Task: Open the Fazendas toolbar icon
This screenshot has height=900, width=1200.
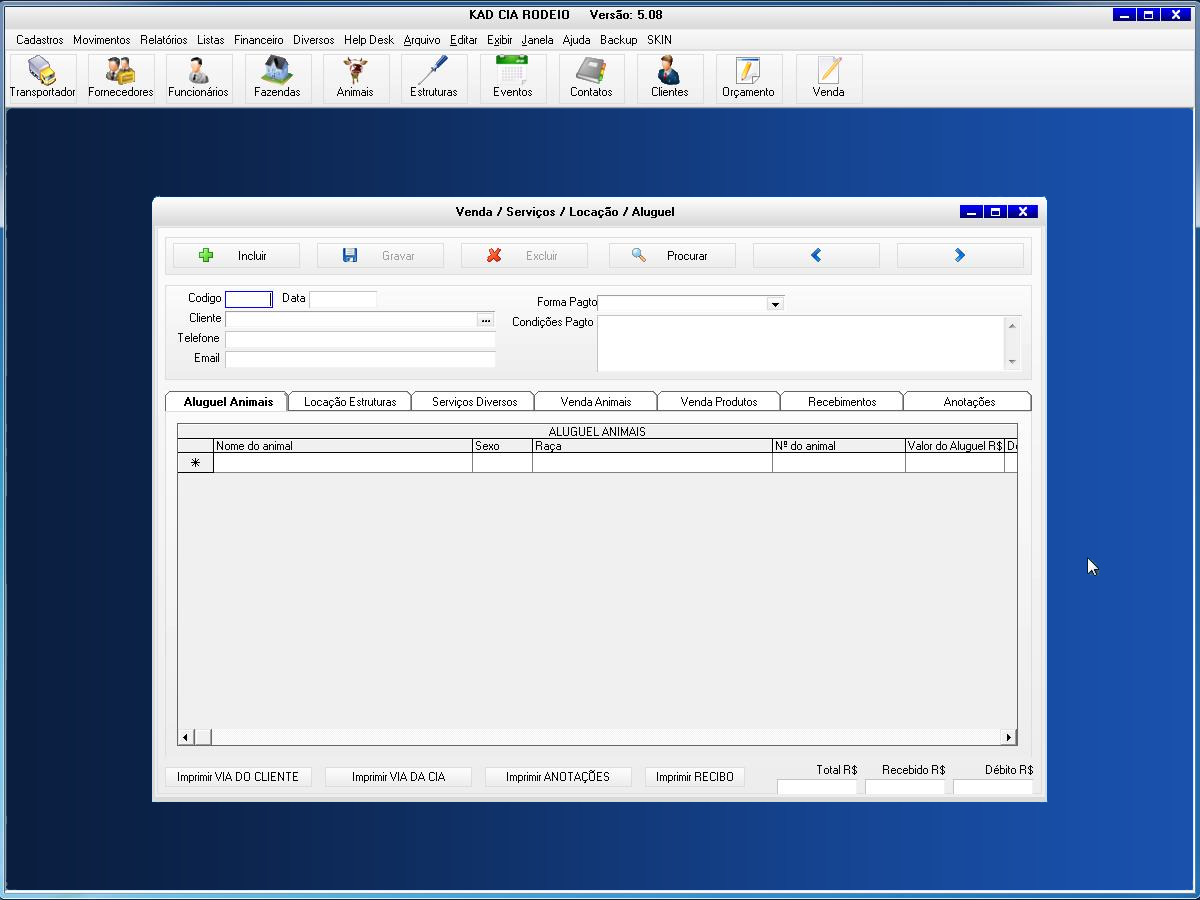Action: tap(278, 78)
